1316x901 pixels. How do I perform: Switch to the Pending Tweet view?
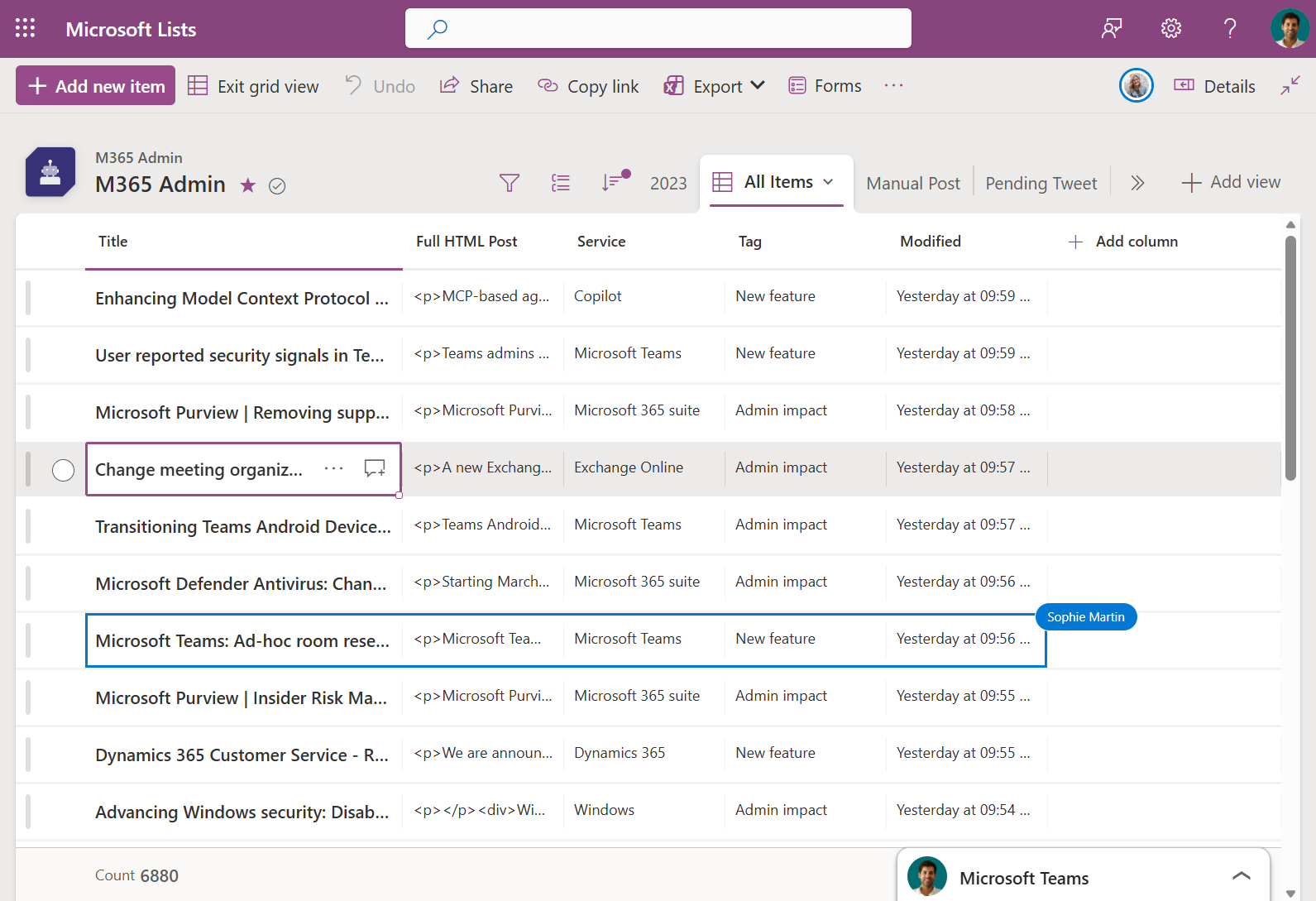point(1041,184)
